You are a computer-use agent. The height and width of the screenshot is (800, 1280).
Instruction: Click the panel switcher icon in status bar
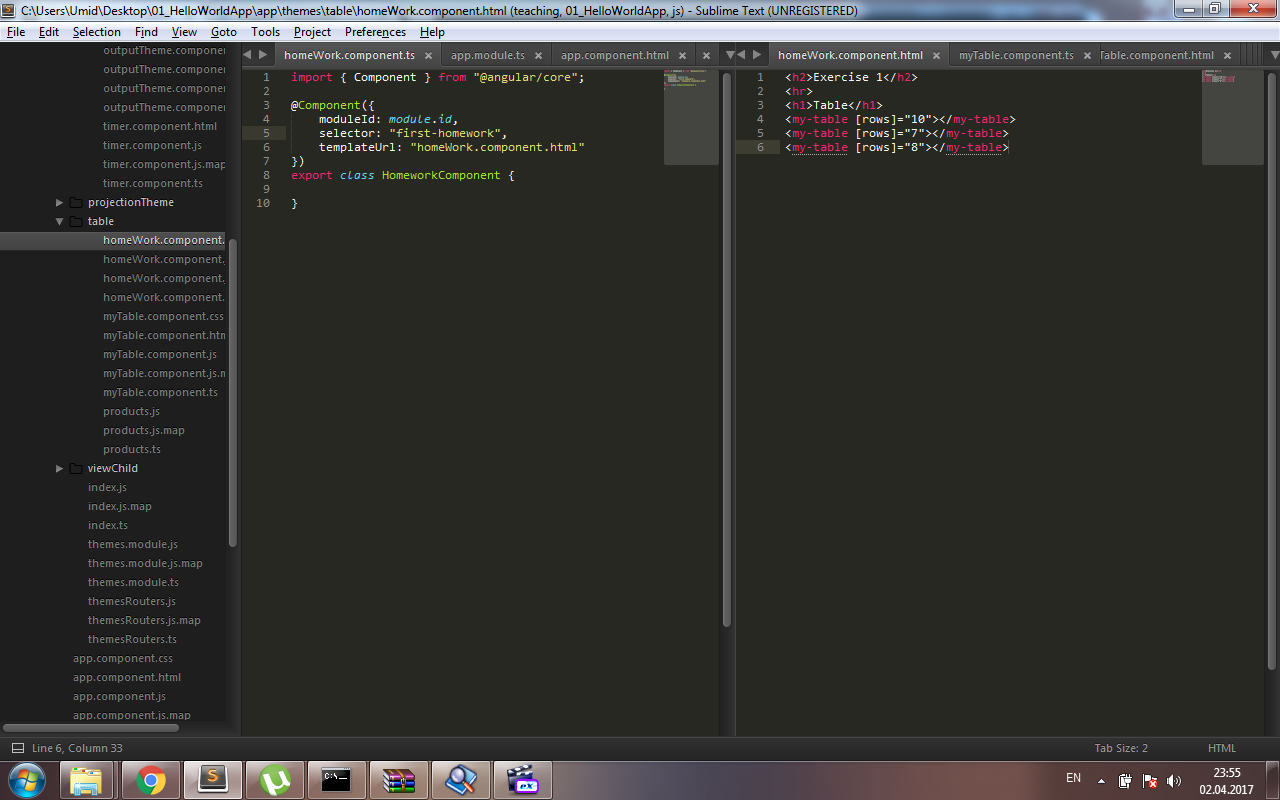[x=18, y=748]
